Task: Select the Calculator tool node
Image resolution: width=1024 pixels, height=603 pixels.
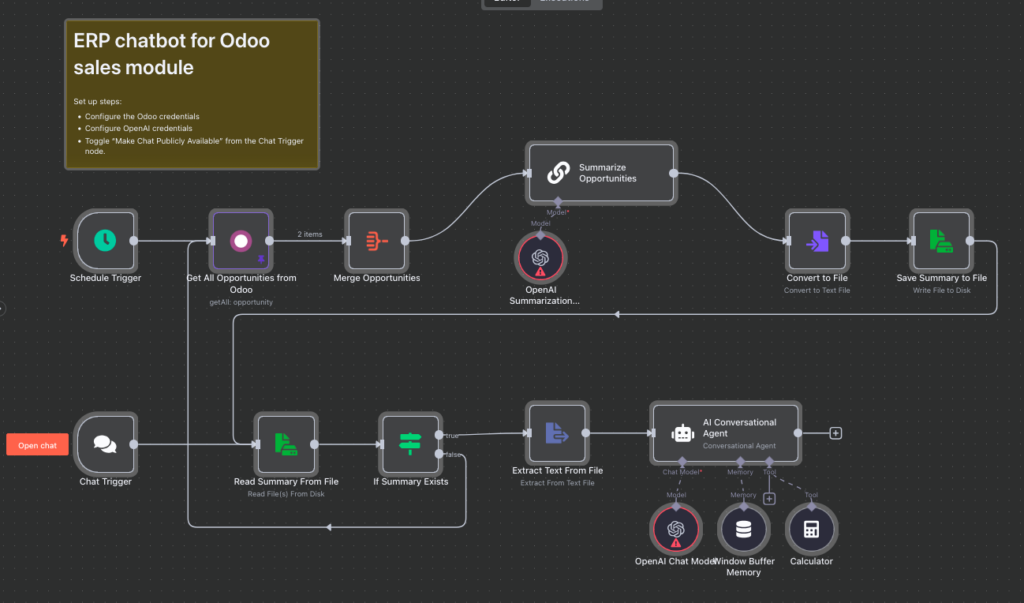Action: point(811,529)
